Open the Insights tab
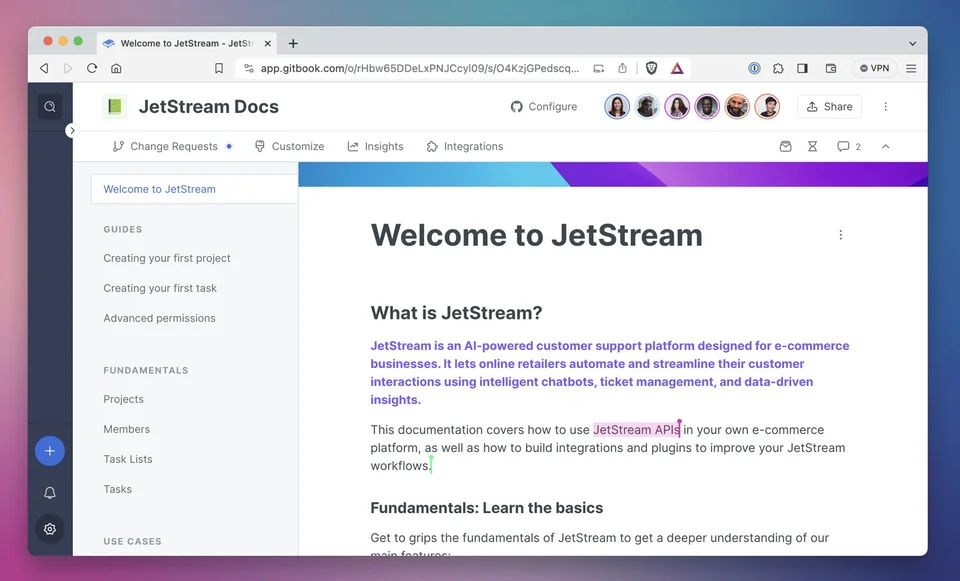The width and height of the screenshot is (960, 581). pyautogui.click(x=375, y=146)
